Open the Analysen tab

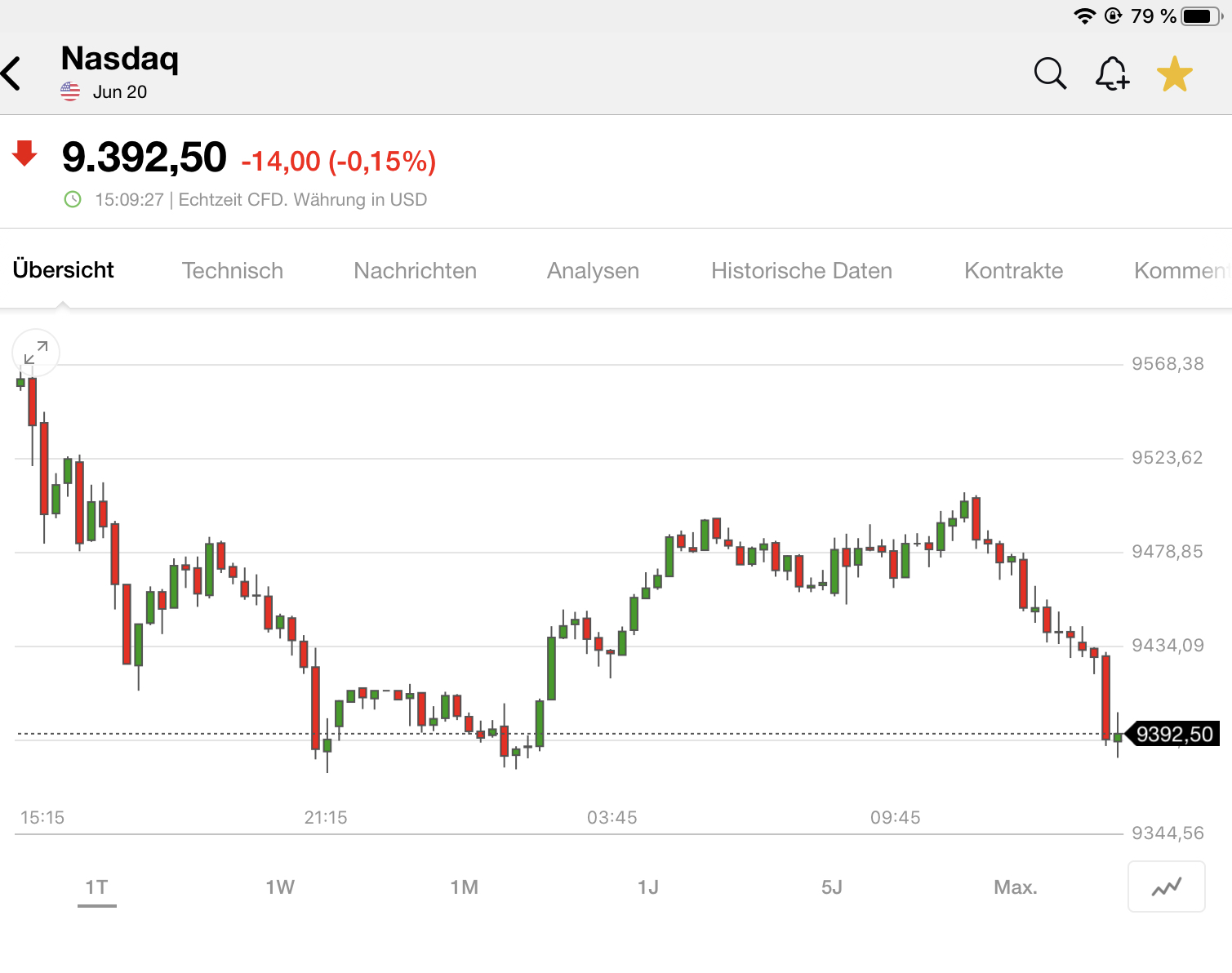point(593,270)
